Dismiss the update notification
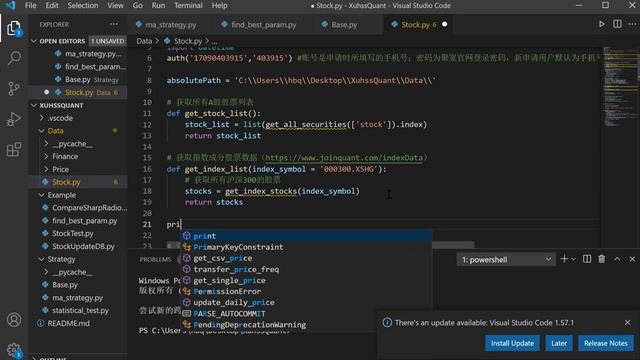Image resolution: width=640 pixels, height=360 pixels. [x=627, y=322]
